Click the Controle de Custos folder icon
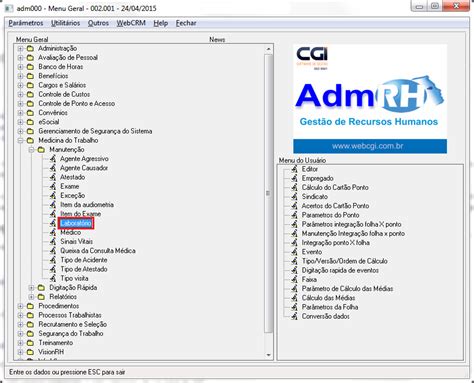 tap(30, 95)
